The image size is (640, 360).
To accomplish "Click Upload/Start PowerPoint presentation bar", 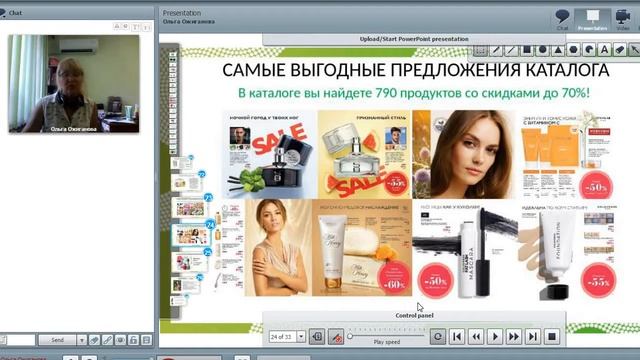I will point(414,39).
